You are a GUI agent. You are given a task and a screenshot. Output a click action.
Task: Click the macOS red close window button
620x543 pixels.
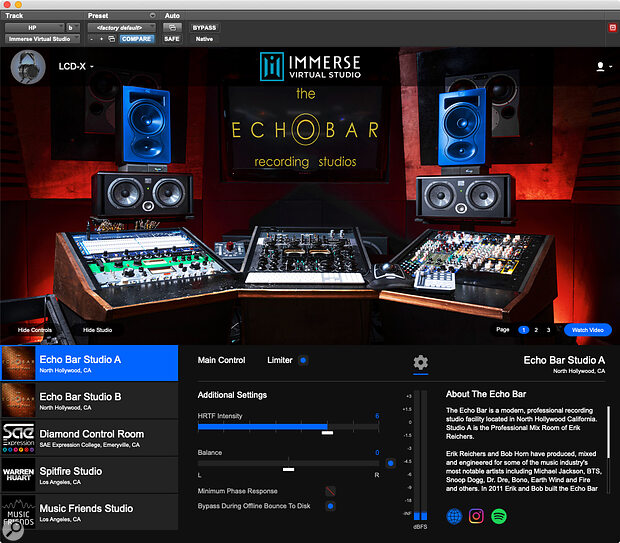[x=7, y=4]
